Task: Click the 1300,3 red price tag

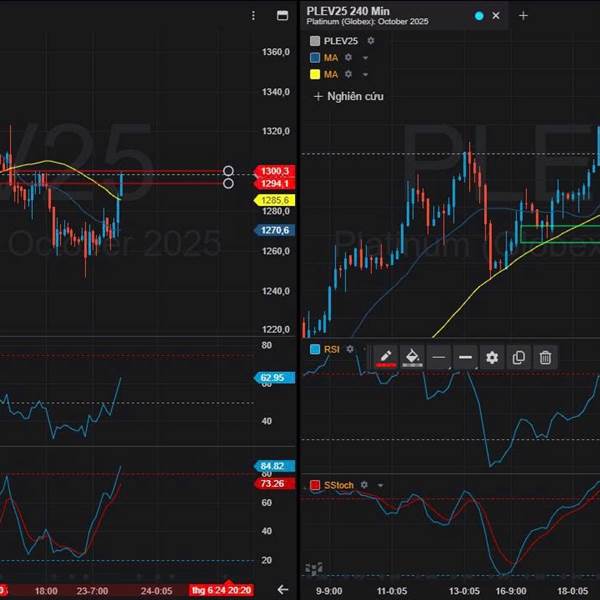Action: point(274,171)
